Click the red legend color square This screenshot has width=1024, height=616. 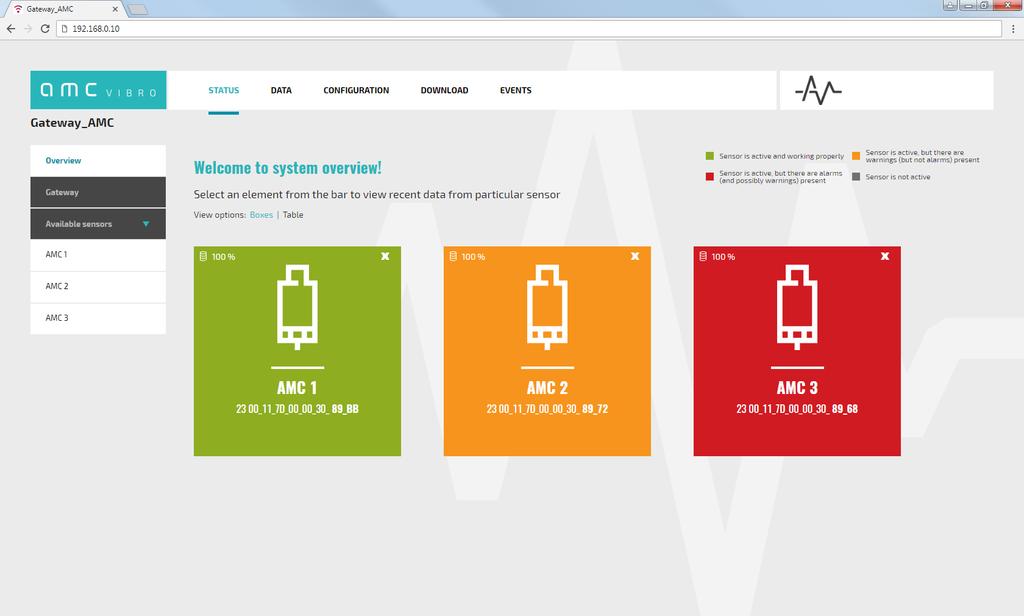(x=710, y=177)
